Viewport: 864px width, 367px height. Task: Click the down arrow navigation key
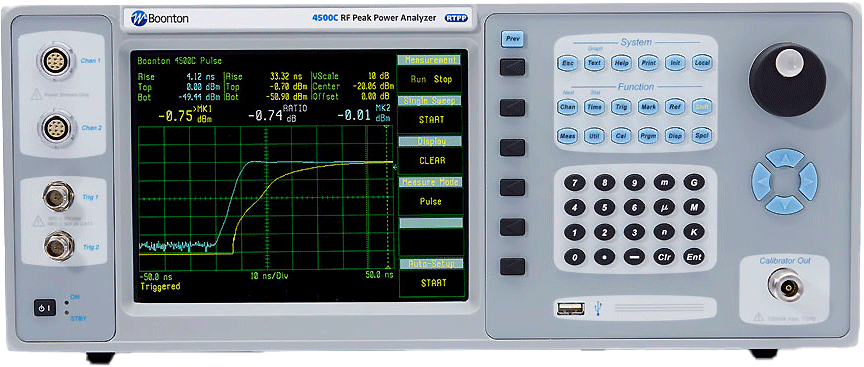click(785, 204)
